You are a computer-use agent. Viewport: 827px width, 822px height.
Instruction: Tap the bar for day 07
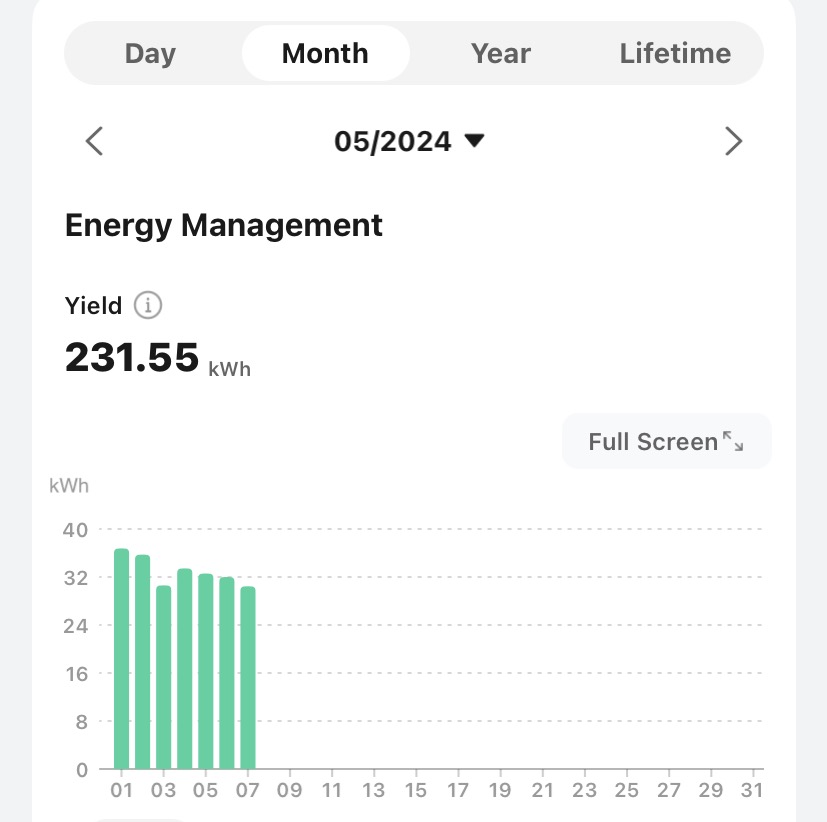tap(248, 678)
